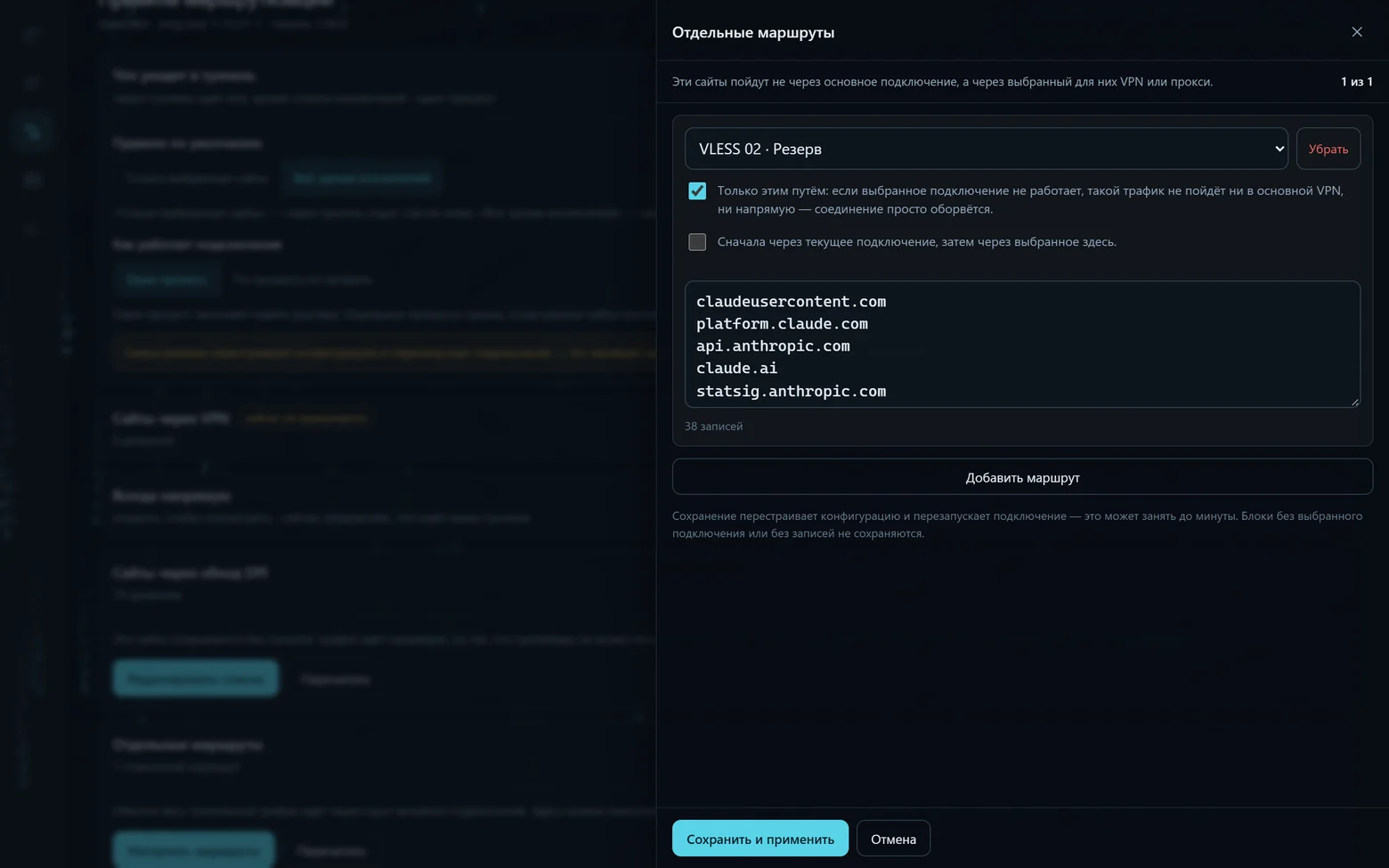Click the statsig.anthropic.com entry
The height and width of the screenshot is (868, 1389).
coord(791,392)
